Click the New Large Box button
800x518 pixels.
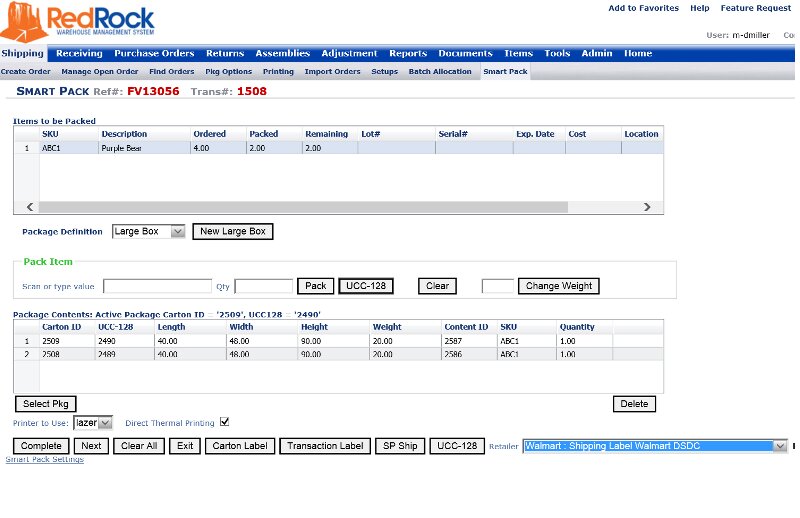pos(232,231)
